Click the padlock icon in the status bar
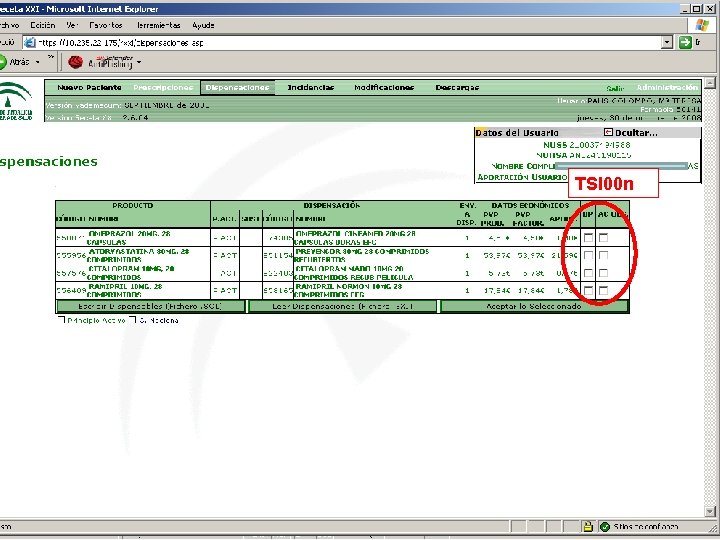The image size is (720, 540). pos(587,527)
